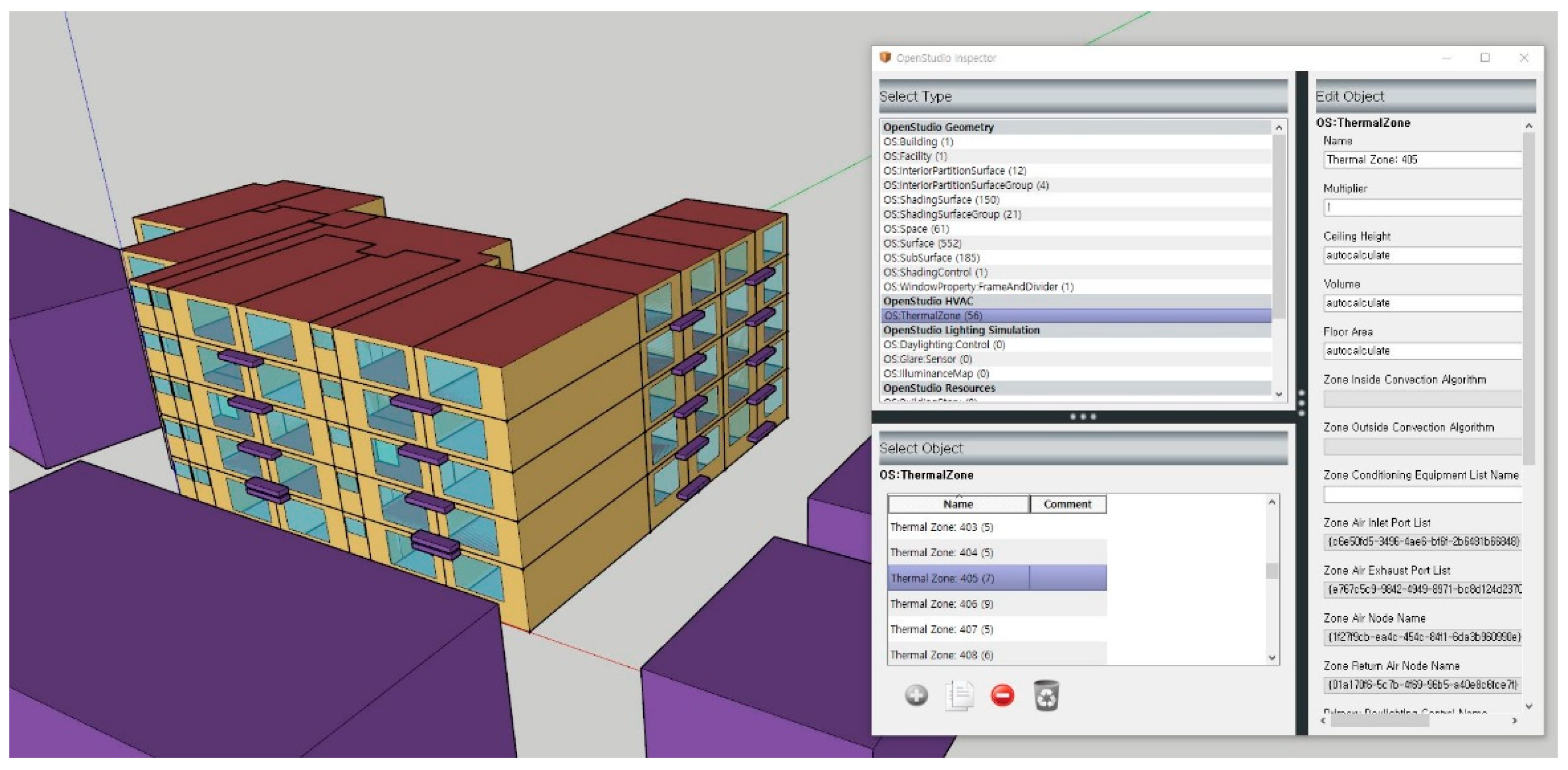Pick Thermal Zone: 403 from object list
The height and width of the screenshot is (770, 1568).
[941, 527]
